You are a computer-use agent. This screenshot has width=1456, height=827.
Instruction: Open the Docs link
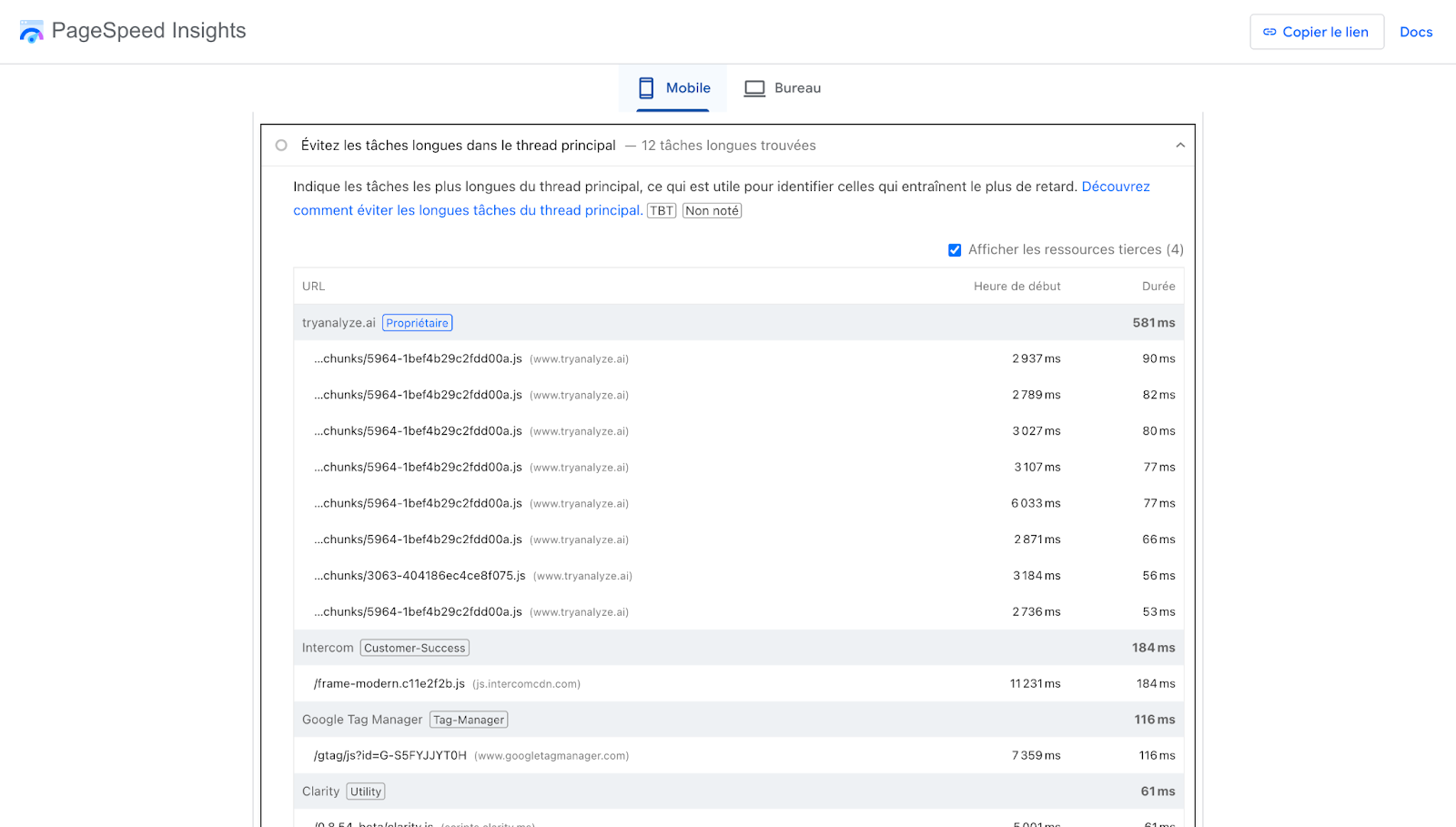coord(1416,31)
